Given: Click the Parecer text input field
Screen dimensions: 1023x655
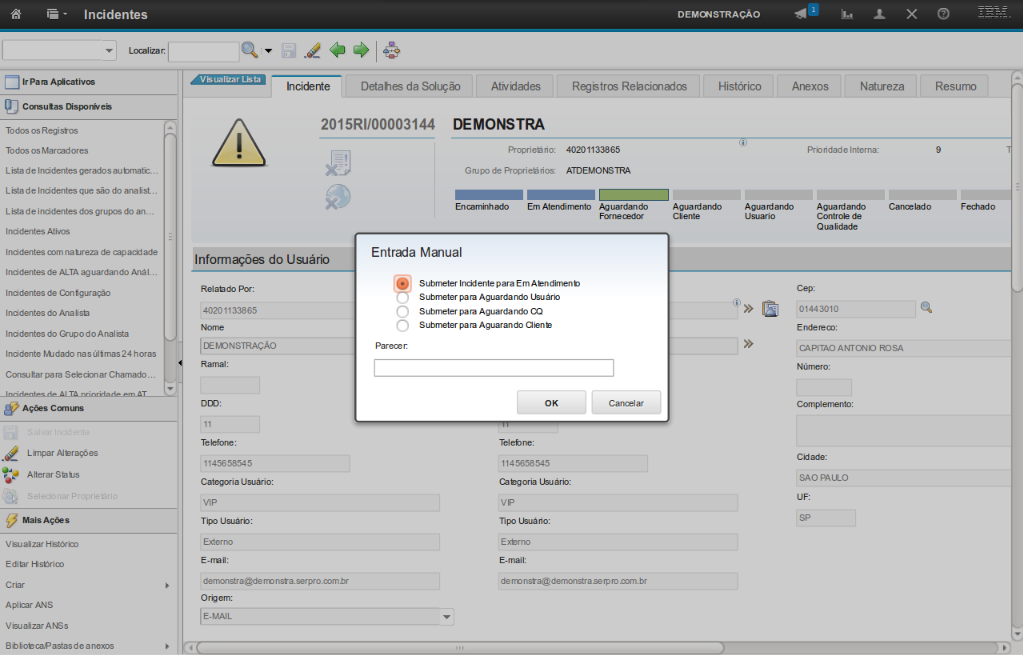Looking at the screenshot, I should point(493,368).
